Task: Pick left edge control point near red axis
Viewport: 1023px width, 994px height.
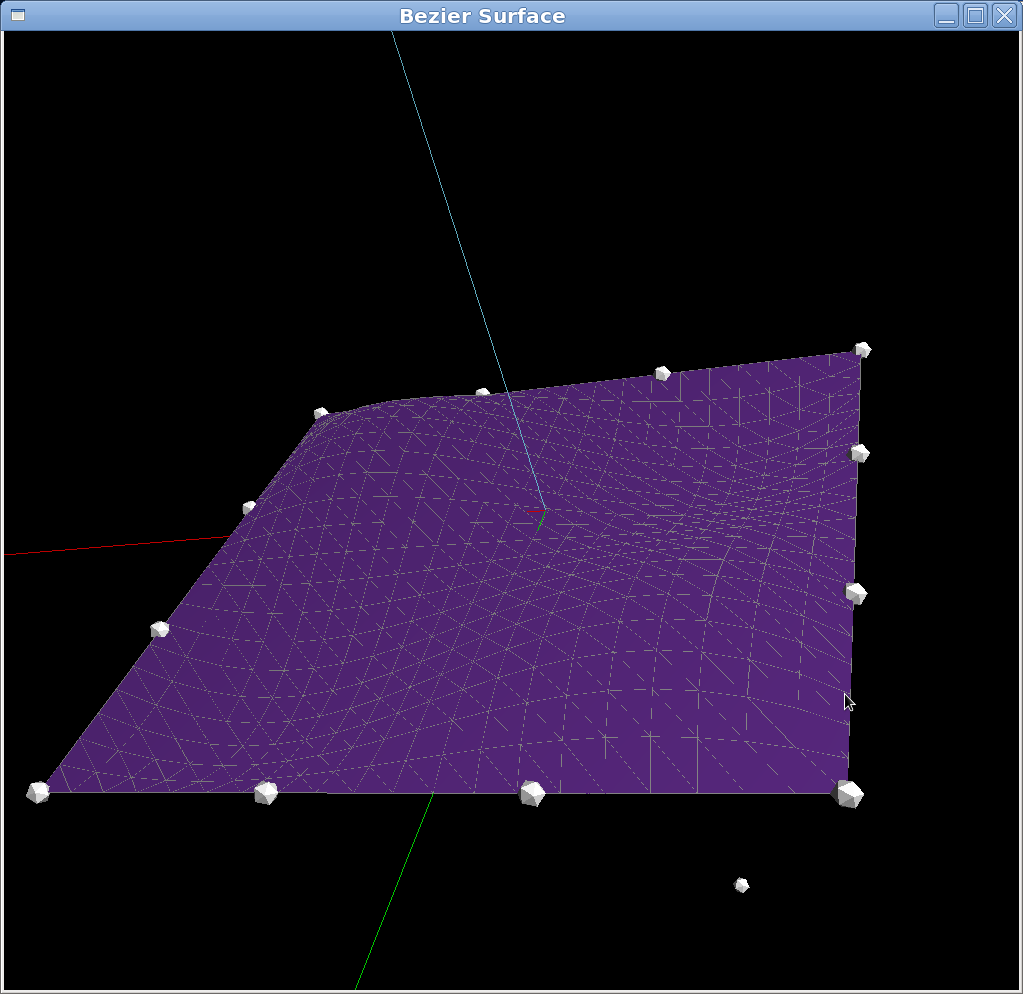Action: (249, 507)
